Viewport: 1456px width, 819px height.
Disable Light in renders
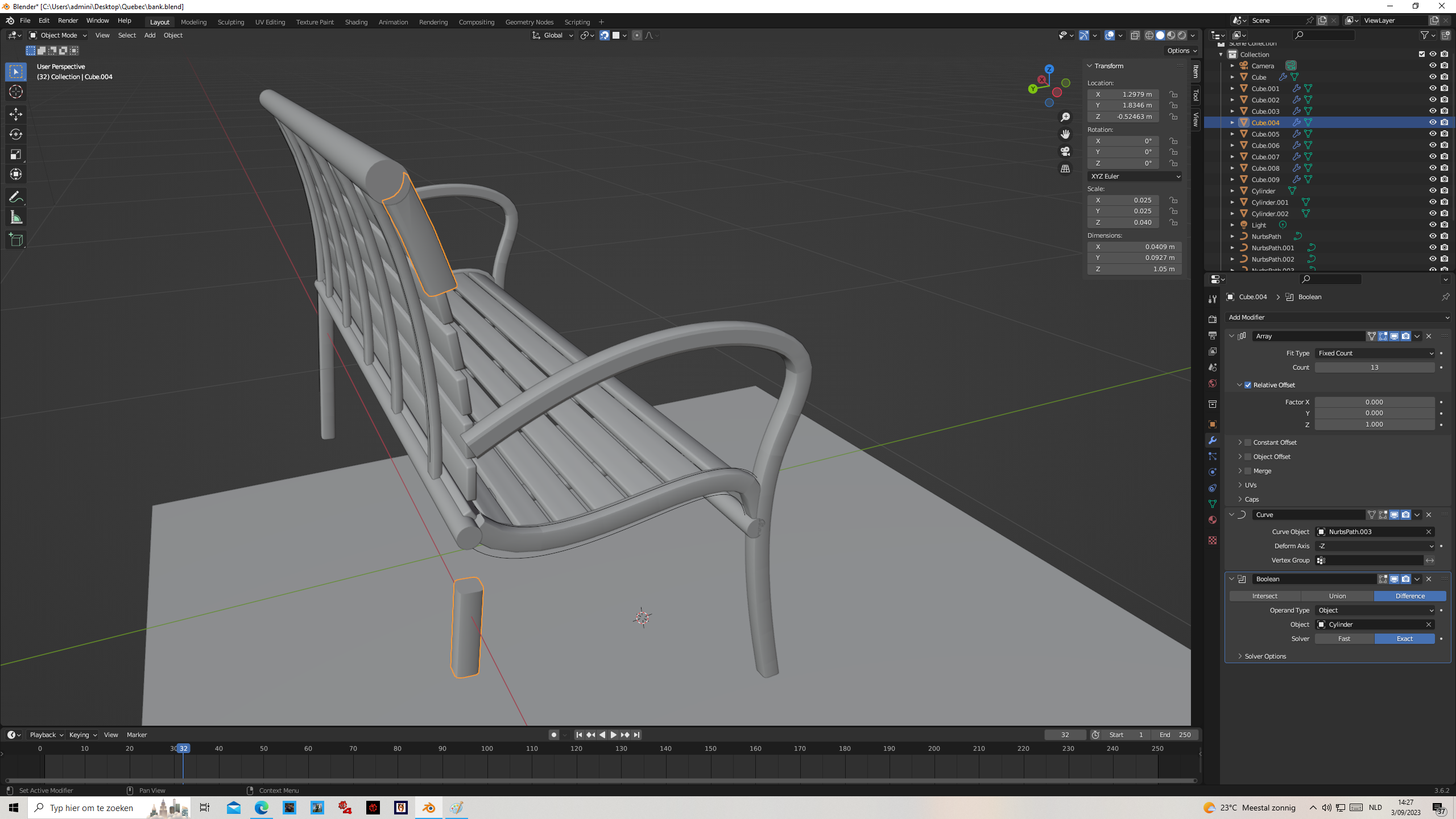coord(1445,225)
